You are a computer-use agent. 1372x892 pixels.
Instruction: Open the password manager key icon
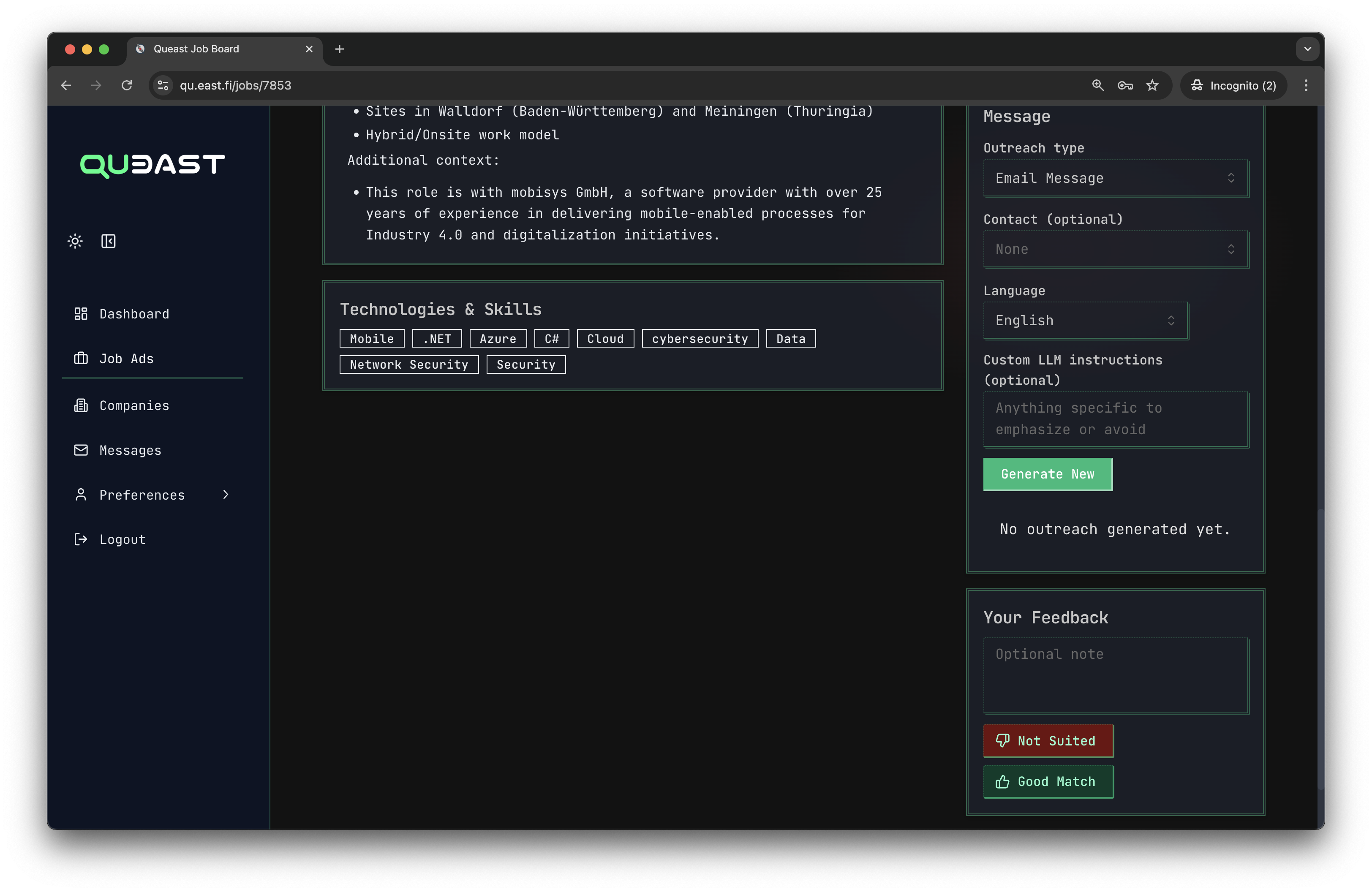click(1125, 85)
